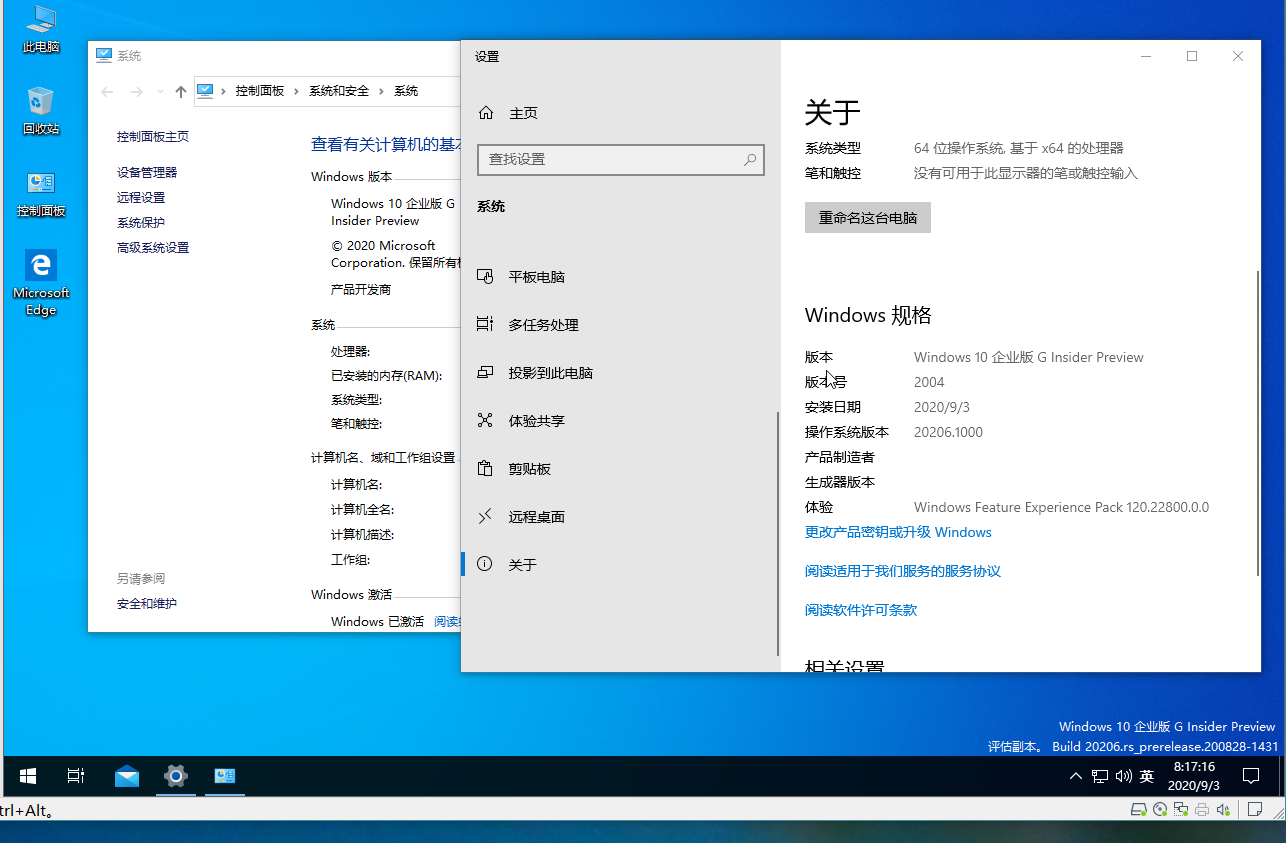The height and width of the screenshot is (843, 1286).
Task: Go back in the System window
Action: coord(107,91)
